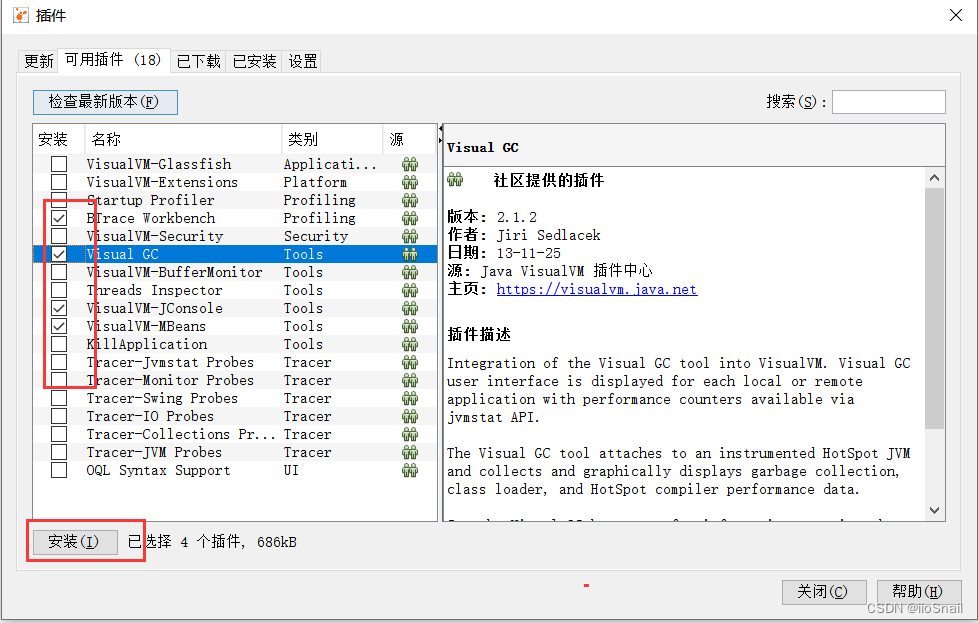Select the 可用插件 (18) tab

[x=114, y=60]
